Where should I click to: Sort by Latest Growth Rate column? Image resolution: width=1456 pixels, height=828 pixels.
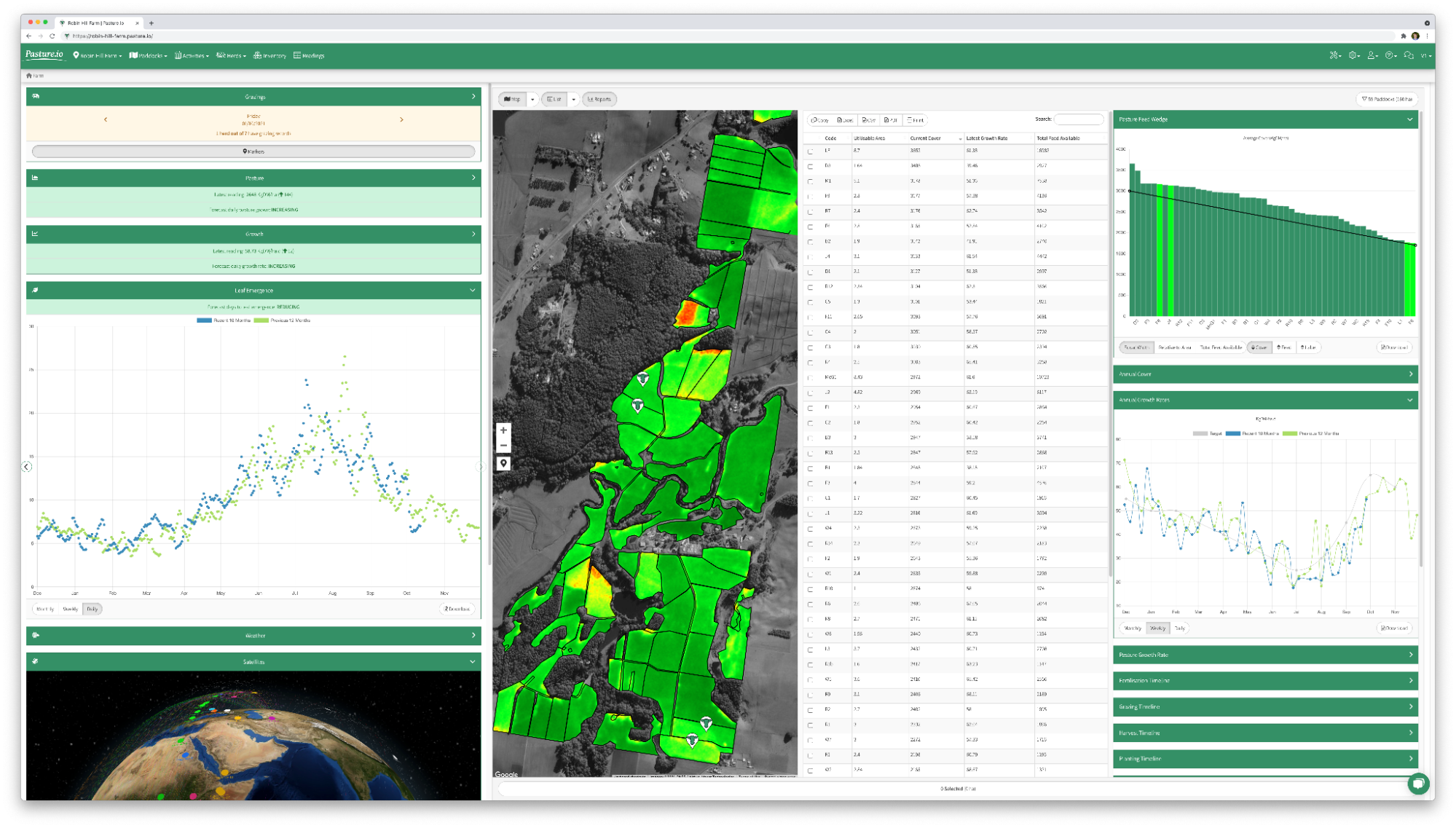point(998,138)
